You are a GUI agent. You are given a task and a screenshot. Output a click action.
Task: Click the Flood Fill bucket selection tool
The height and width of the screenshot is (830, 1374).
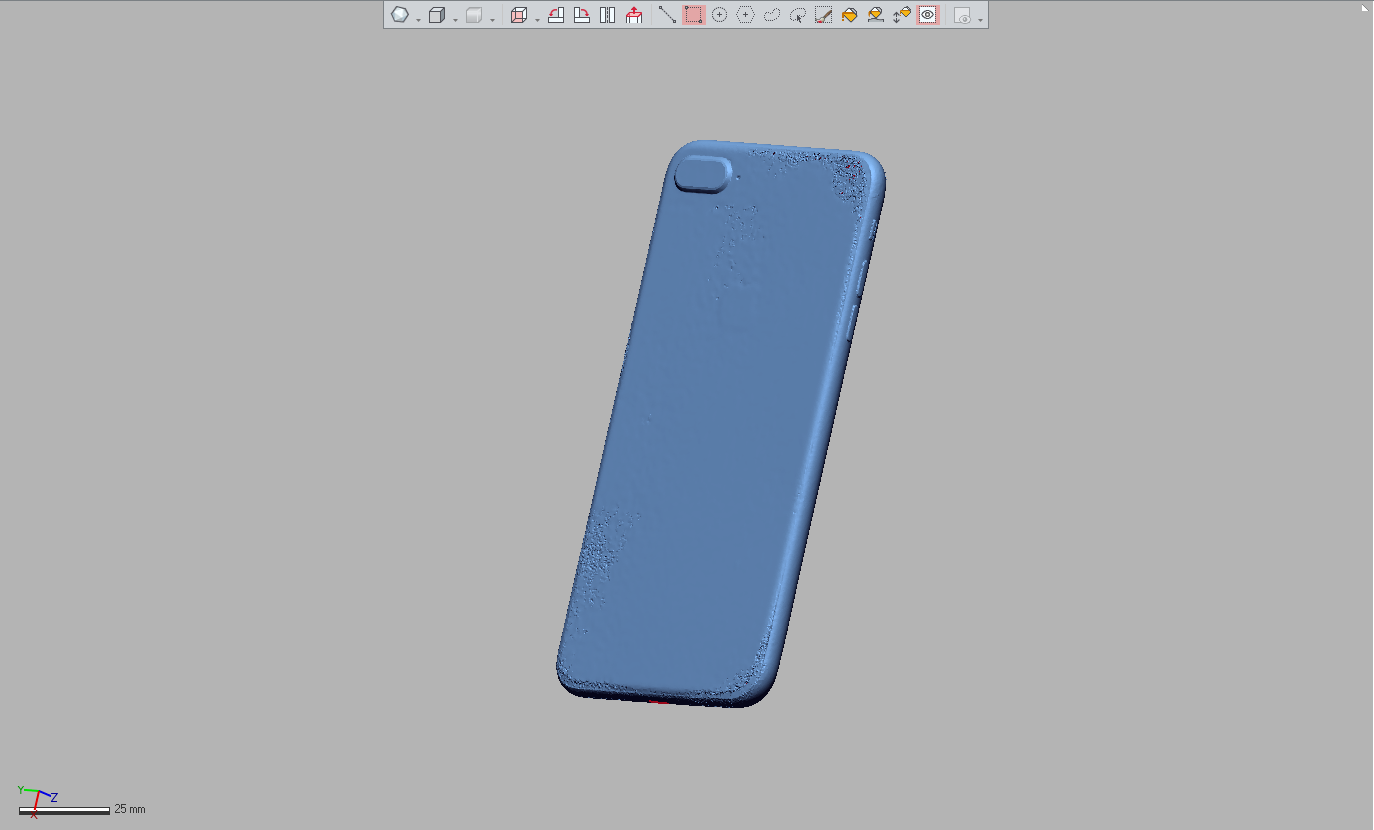pyautogui.click(x=849, y=15)
